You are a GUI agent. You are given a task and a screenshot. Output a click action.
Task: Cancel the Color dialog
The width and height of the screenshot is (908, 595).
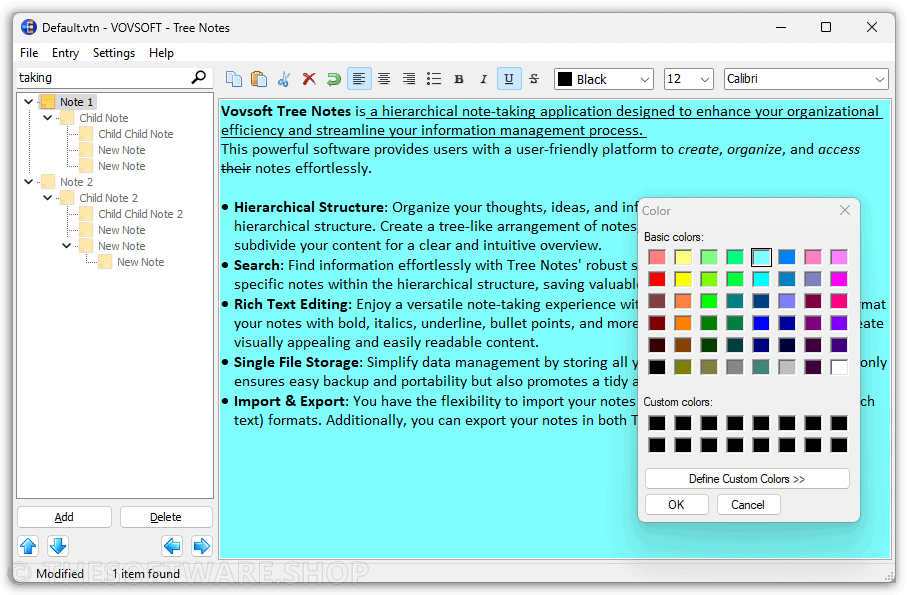(x=748, y=505)
